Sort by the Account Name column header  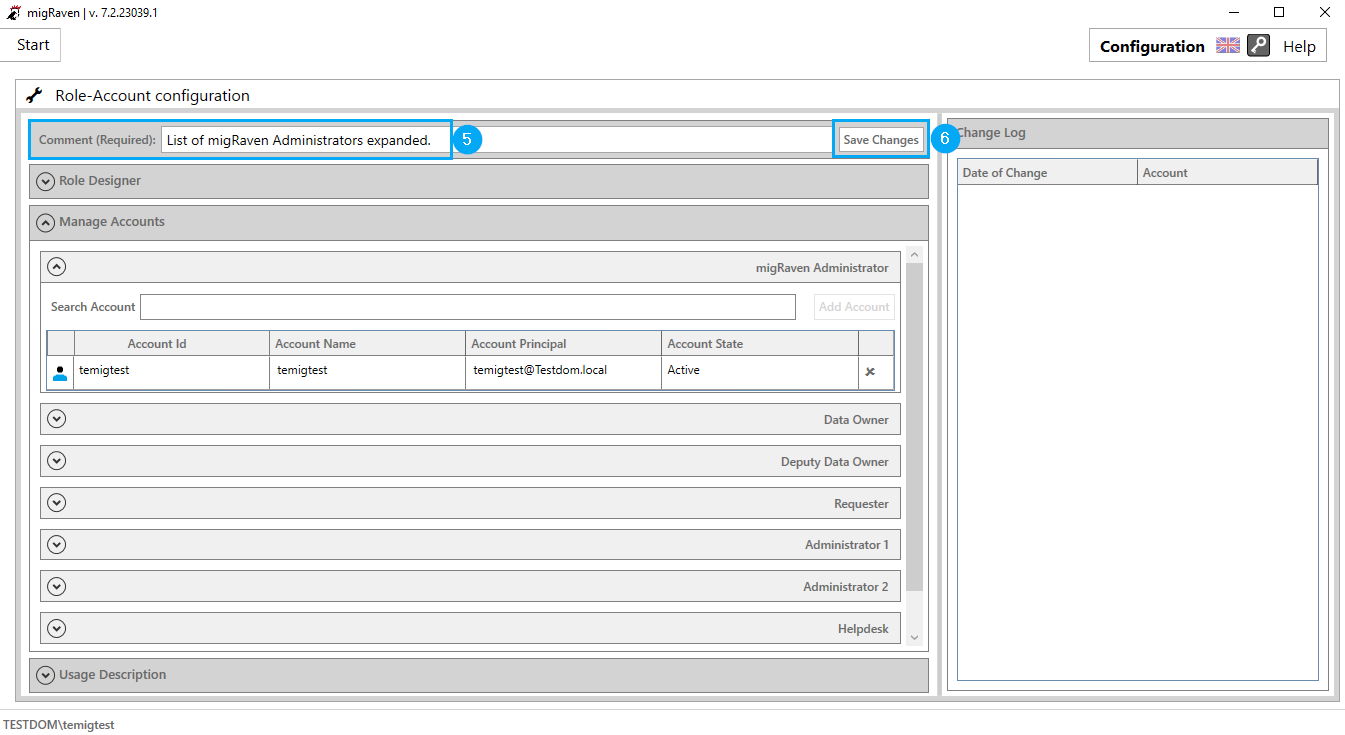click(x=368, y=344)
